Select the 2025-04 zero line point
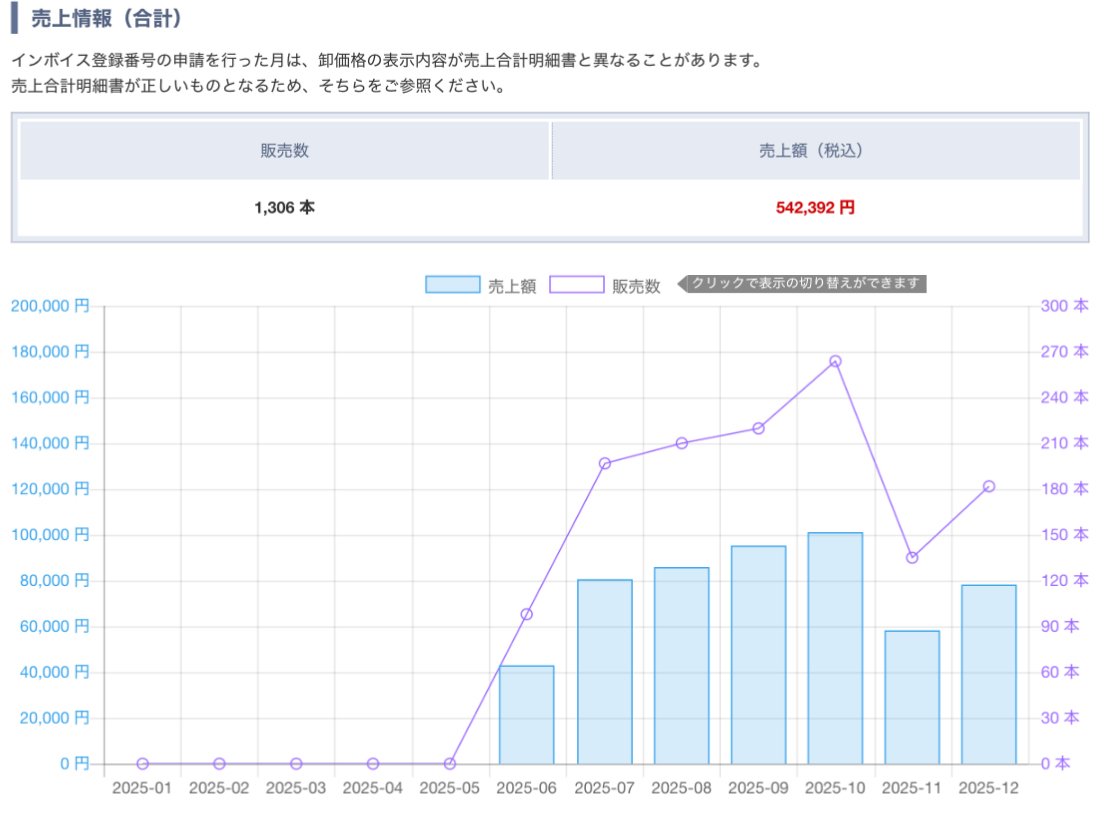Image resolution: width=1108 pixels, height=822 pixels. tap(373, 763)
